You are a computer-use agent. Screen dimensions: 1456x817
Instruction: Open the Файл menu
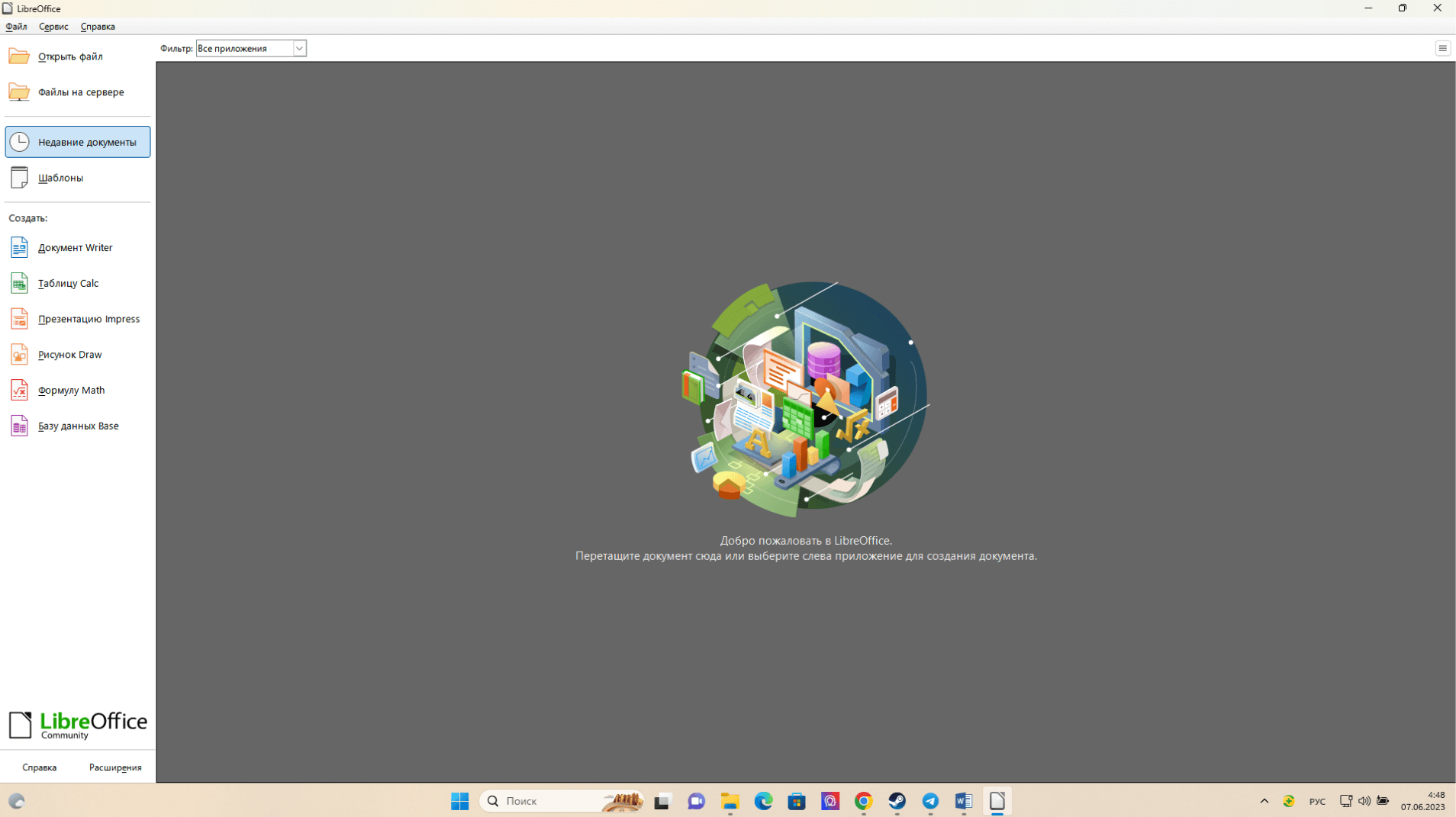[x=16, y=27]
